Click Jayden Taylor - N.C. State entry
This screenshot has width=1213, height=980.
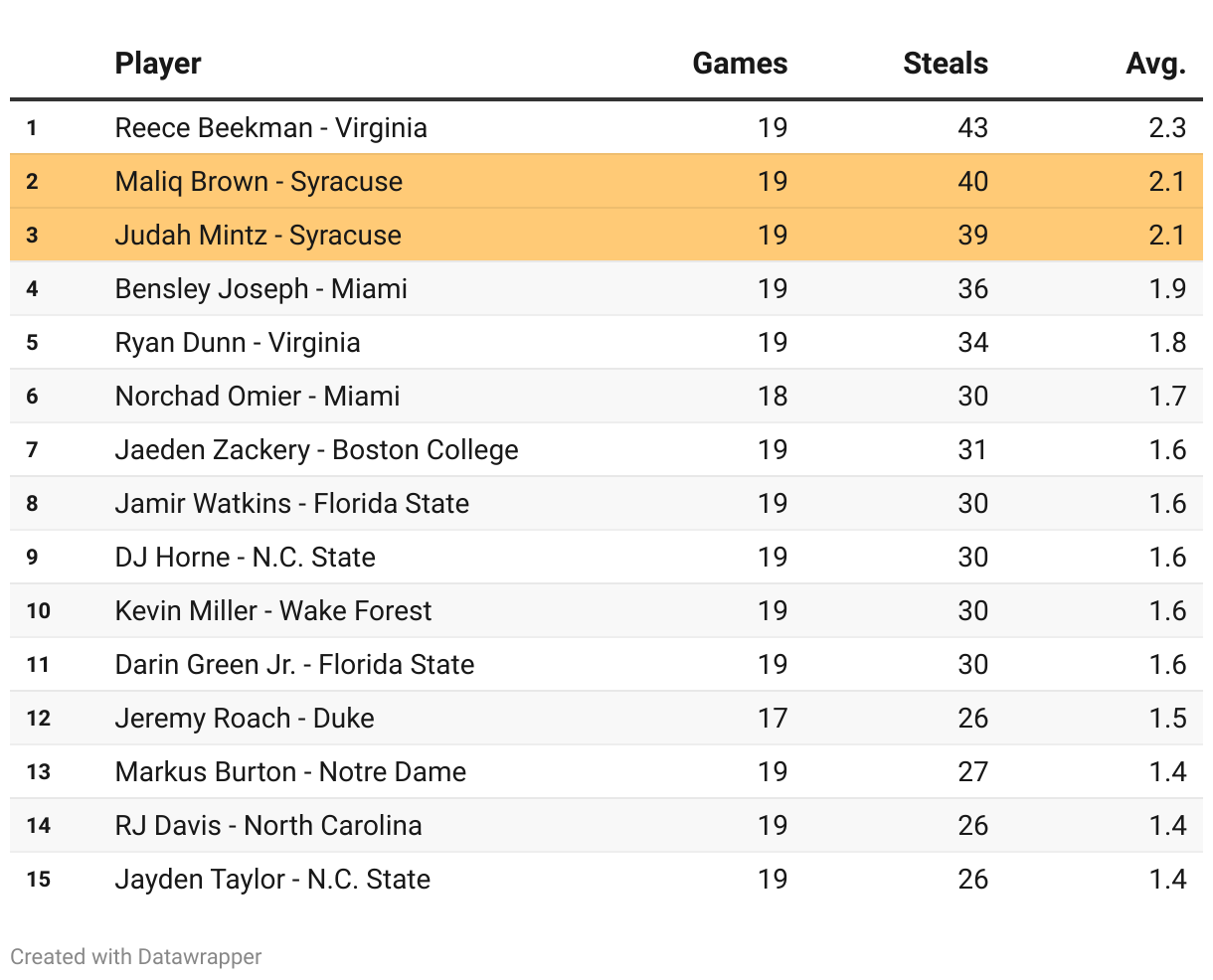[272, 880]
